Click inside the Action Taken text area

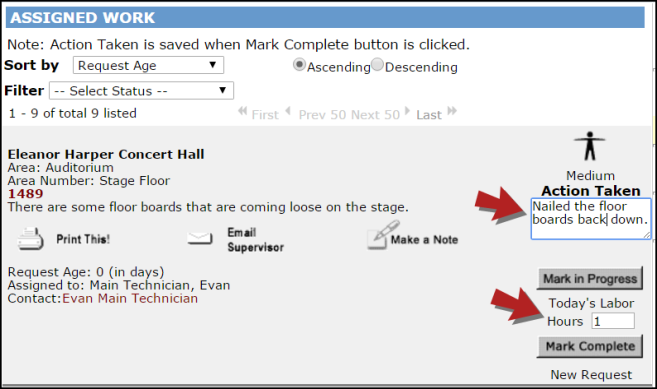[591, 219]
